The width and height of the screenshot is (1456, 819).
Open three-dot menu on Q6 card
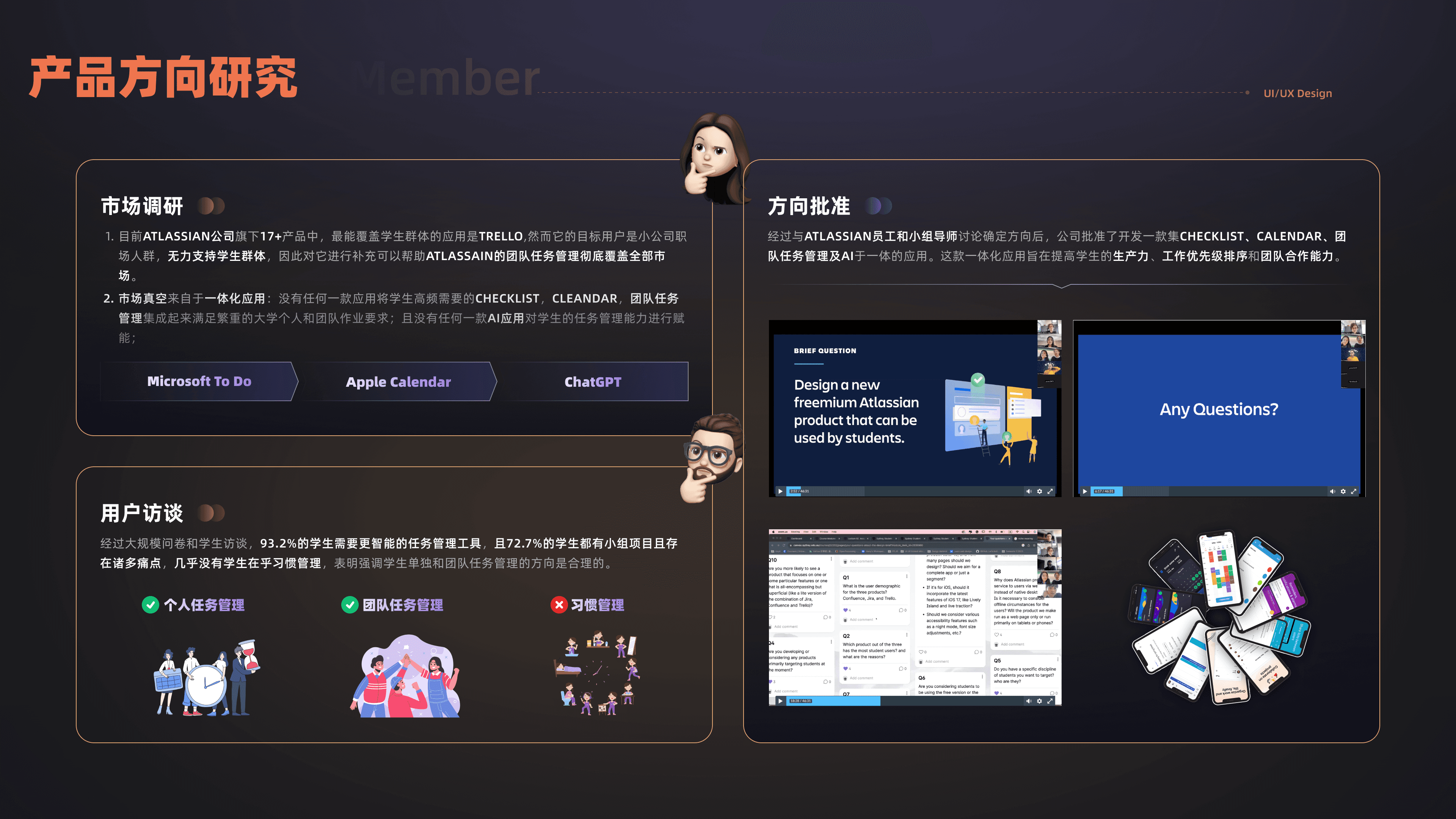click(982, 676)
